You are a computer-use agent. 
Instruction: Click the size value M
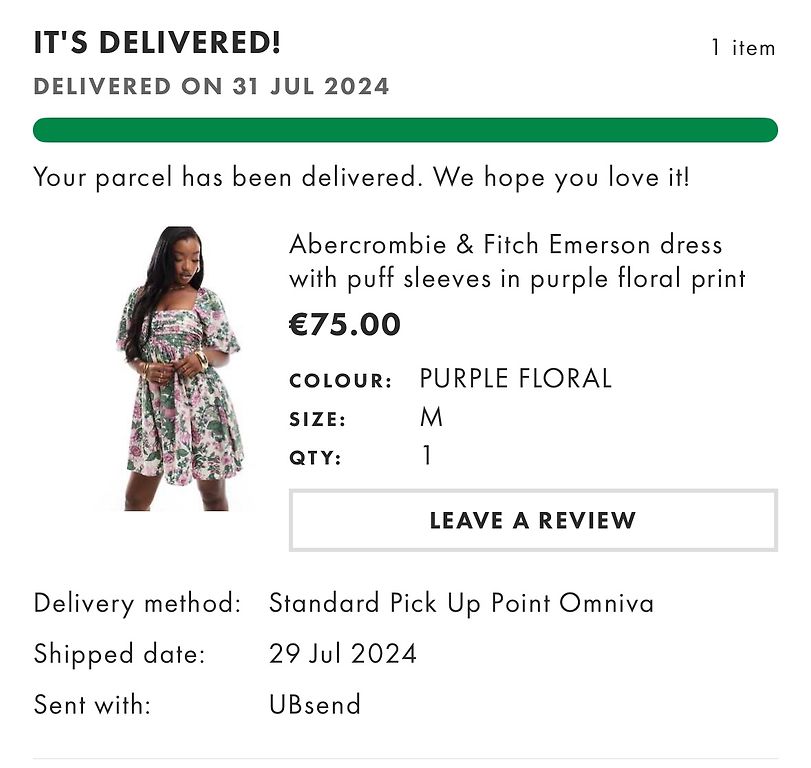tap(431, 417)
